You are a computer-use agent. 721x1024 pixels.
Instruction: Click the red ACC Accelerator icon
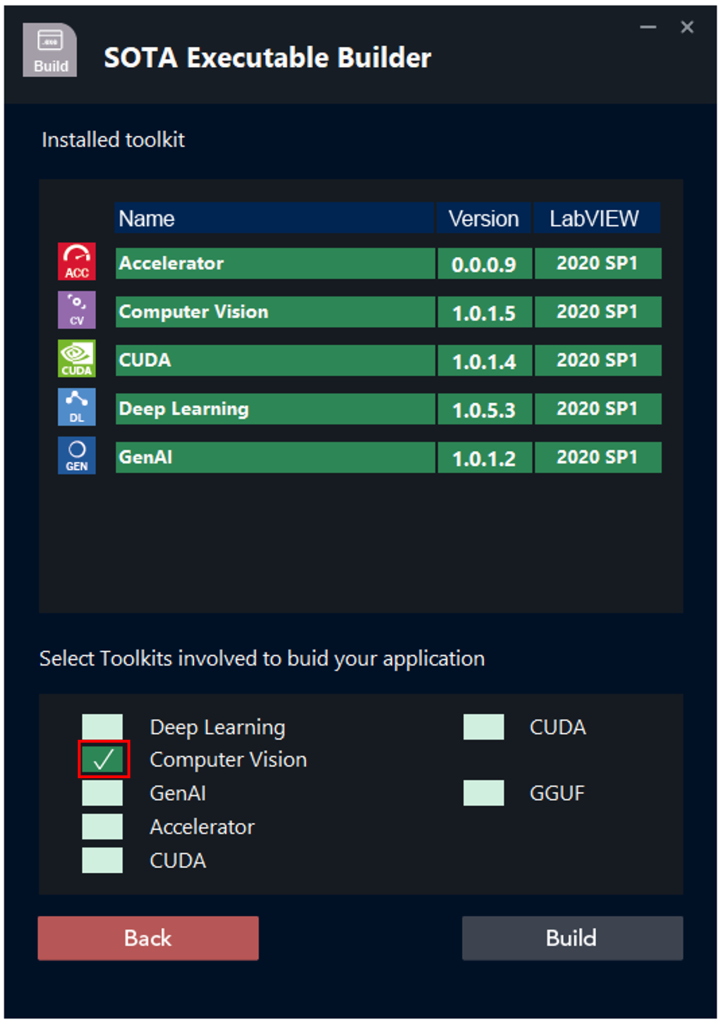76,262
